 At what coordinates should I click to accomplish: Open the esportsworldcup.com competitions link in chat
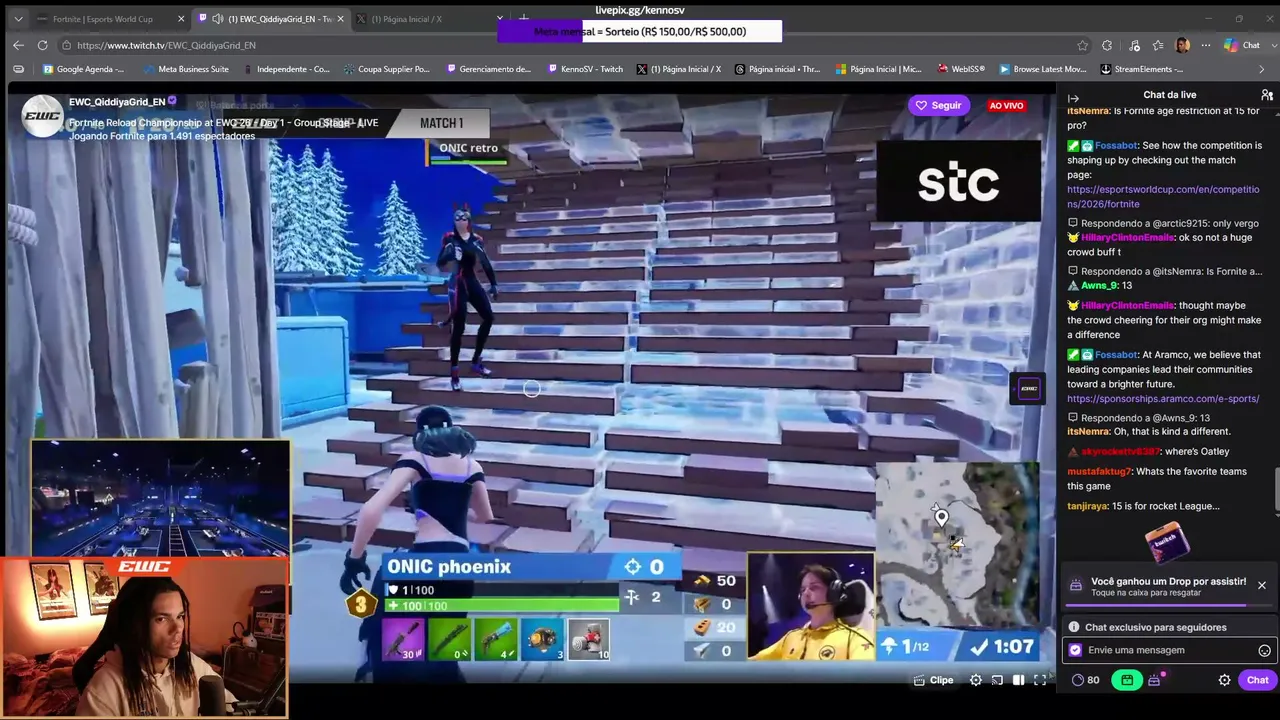pos(1163,196)
